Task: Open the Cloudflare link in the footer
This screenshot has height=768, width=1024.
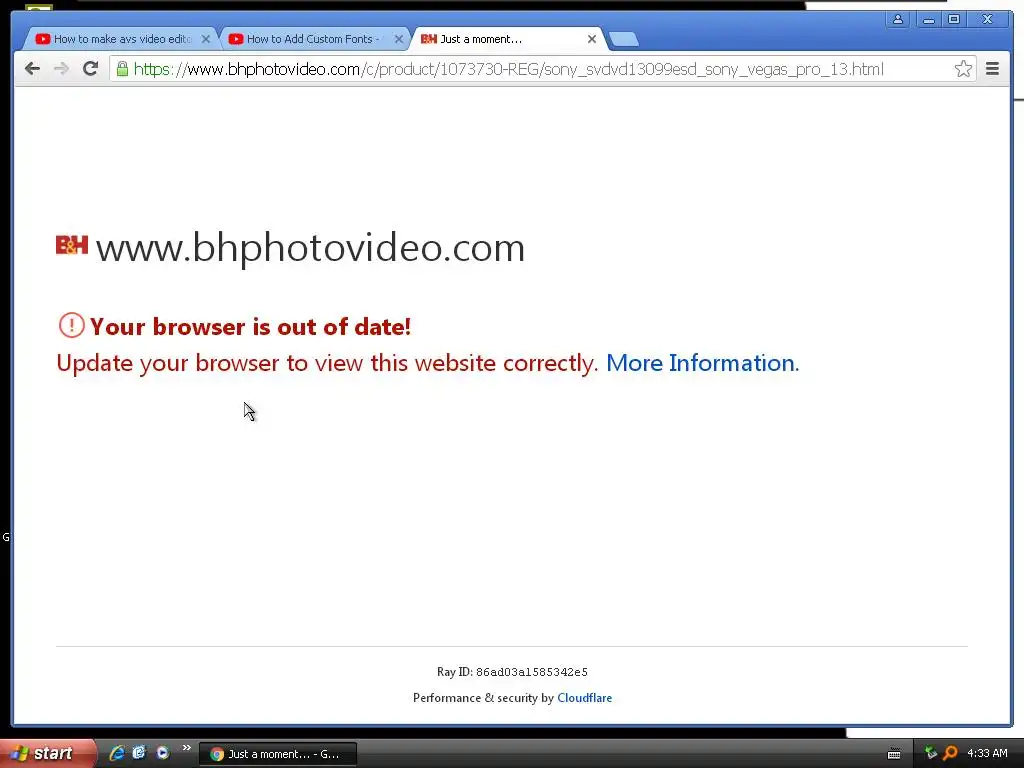Action: [x=584, y=697]
